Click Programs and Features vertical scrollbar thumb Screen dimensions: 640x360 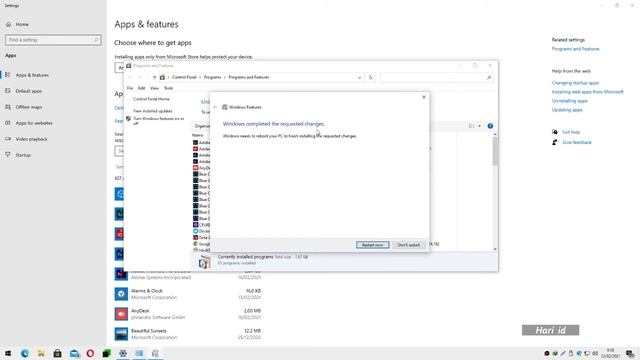(495, 151)
